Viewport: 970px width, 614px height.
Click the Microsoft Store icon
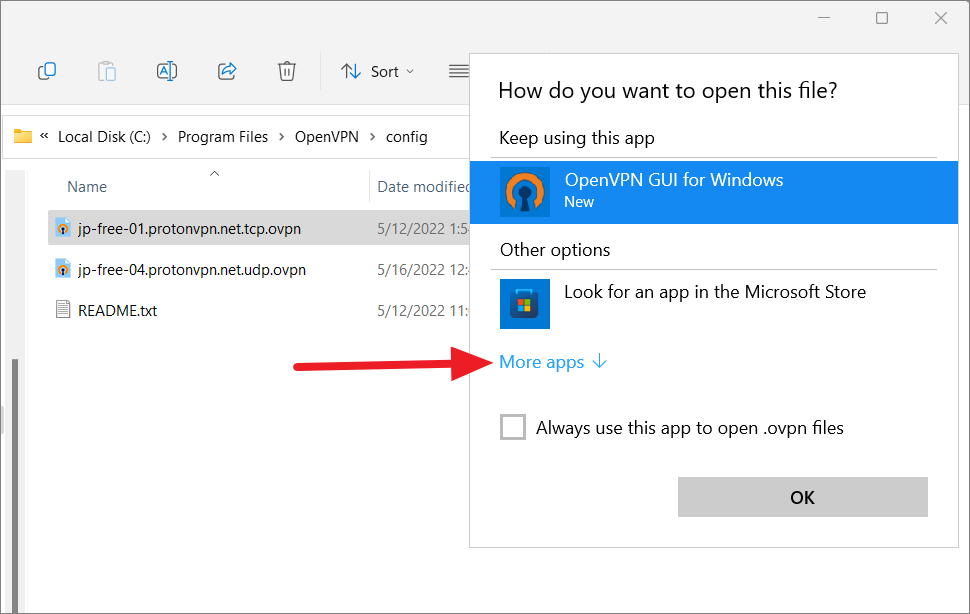click(x=525, y=304)
